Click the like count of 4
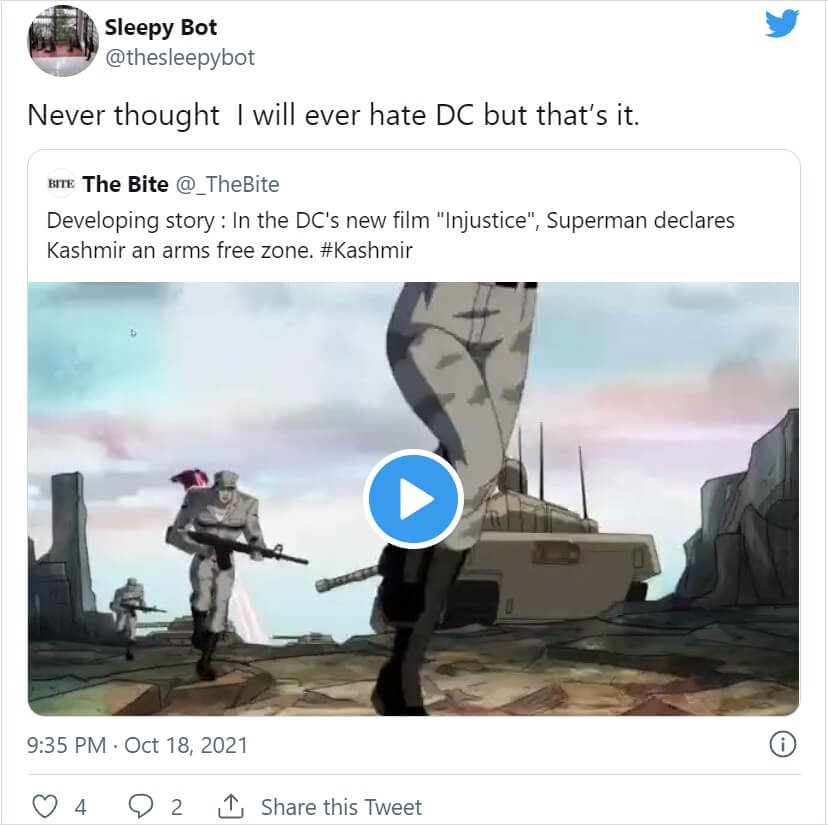 [x=80, y=807]
